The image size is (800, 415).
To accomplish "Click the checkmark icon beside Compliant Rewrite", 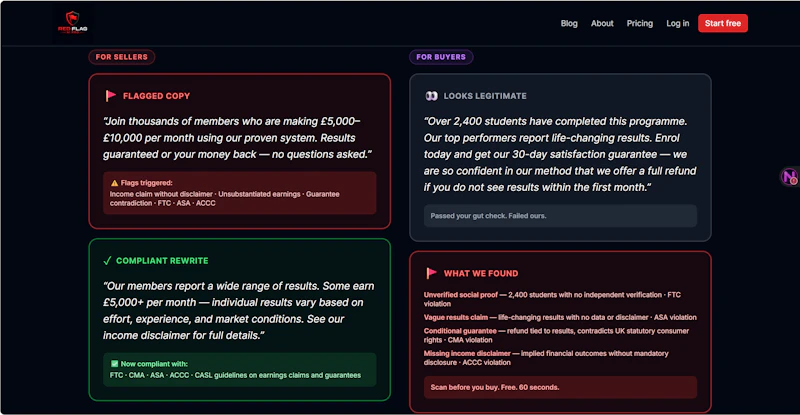I will point(107,261).
